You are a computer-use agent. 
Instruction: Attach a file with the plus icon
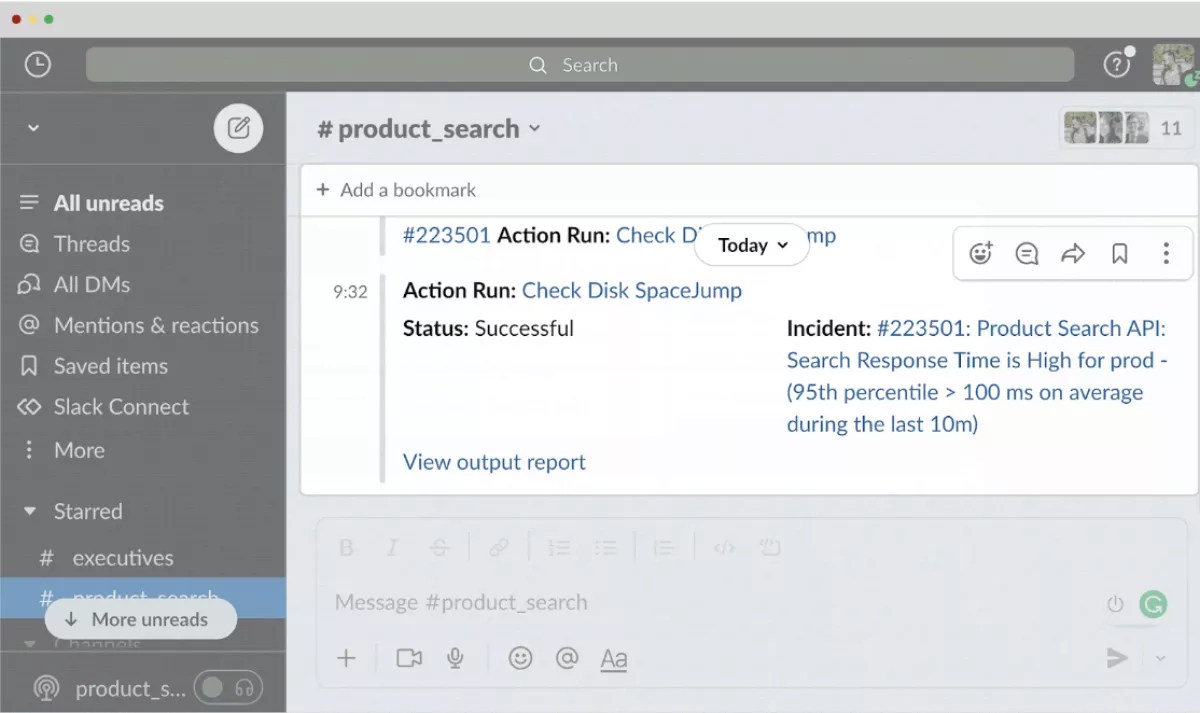coord(346,658)
